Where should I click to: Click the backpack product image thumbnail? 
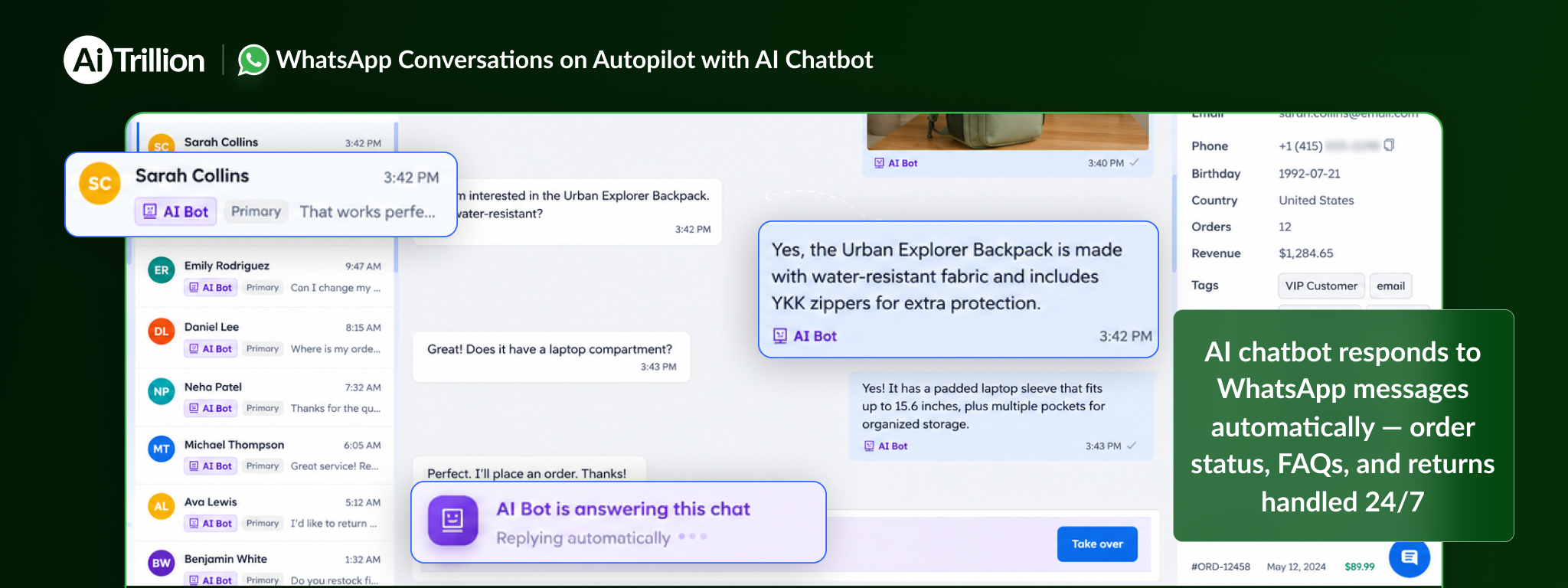1008,132
